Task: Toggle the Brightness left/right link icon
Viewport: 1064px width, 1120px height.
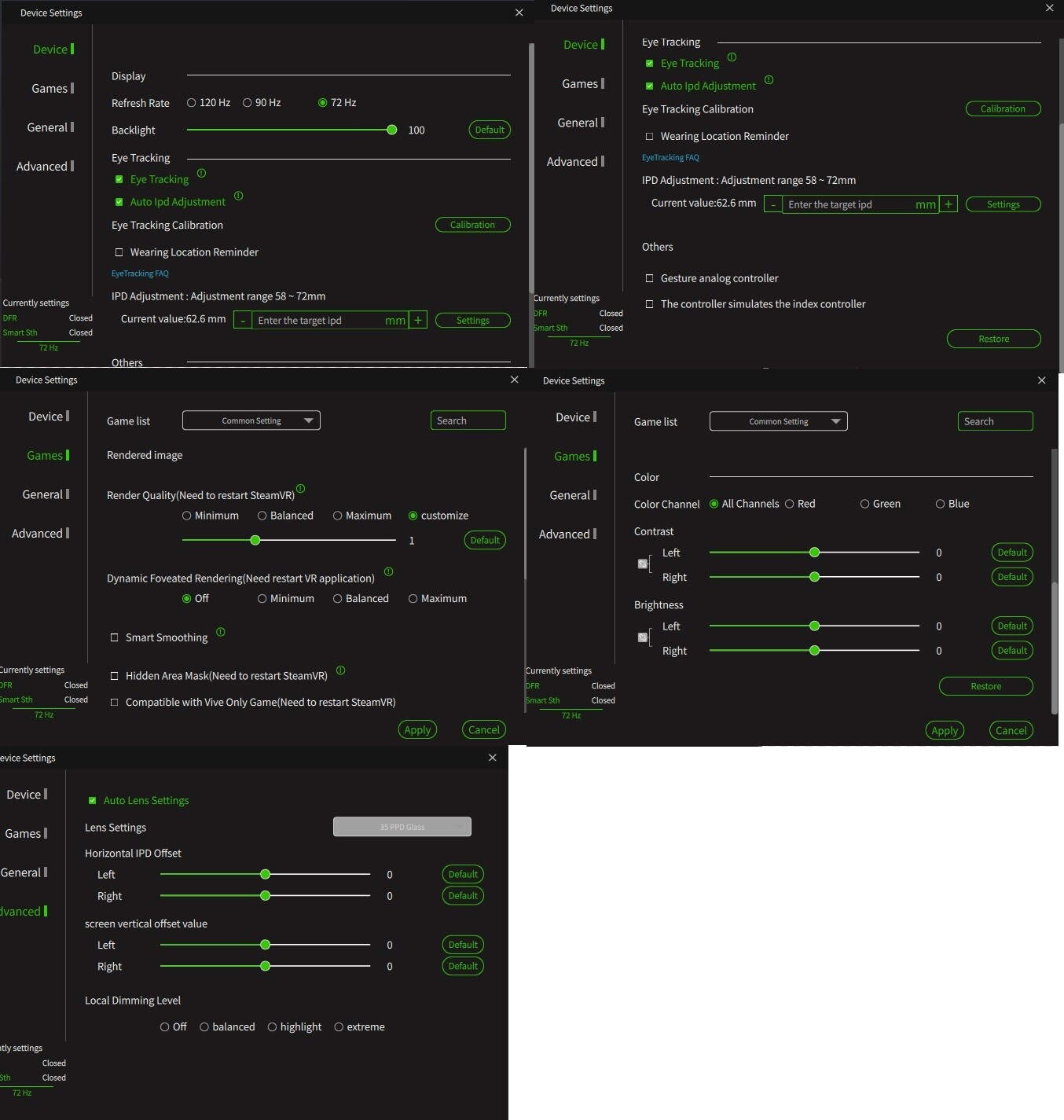Action: (x=643, y=637)
